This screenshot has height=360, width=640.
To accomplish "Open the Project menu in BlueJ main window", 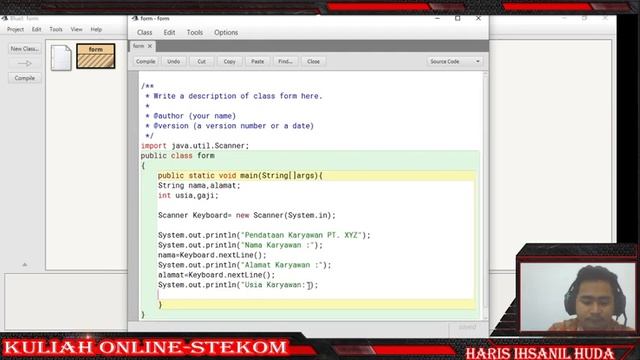I will (16, 29).
